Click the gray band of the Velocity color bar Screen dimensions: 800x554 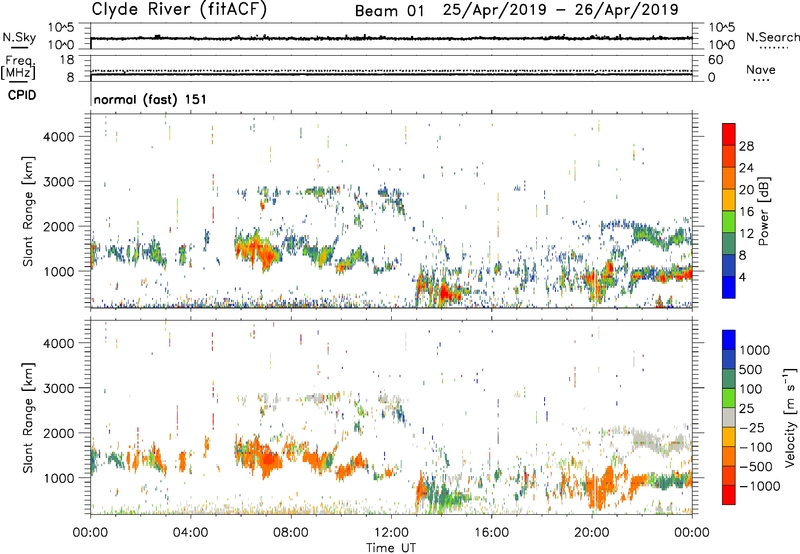click(x=729, y=418)
